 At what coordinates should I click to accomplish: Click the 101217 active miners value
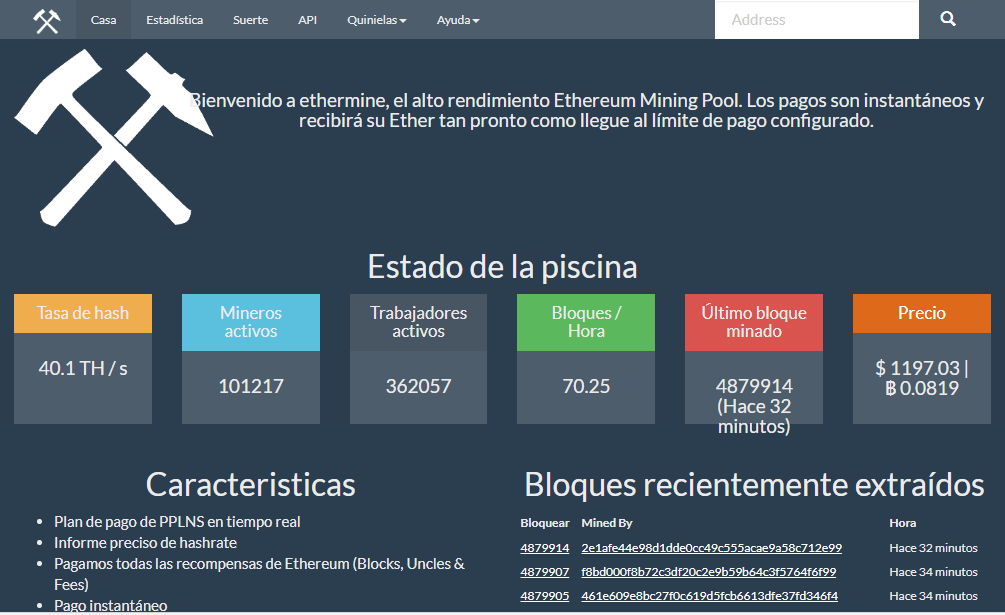pos(251,386)
